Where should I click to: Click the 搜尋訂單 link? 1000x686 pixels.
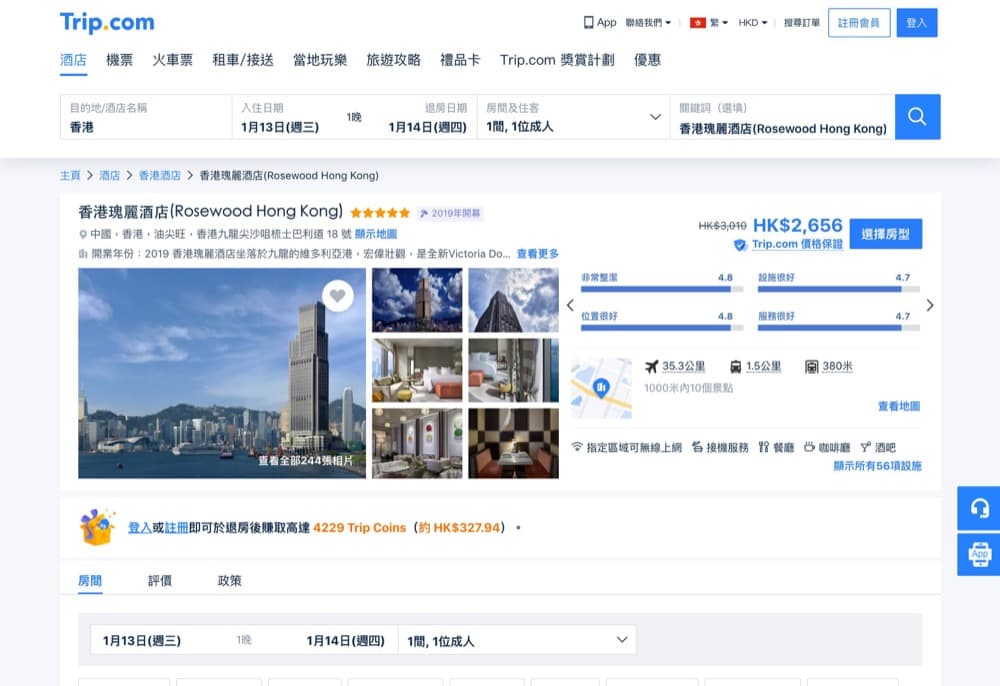[x=802, y=22]
